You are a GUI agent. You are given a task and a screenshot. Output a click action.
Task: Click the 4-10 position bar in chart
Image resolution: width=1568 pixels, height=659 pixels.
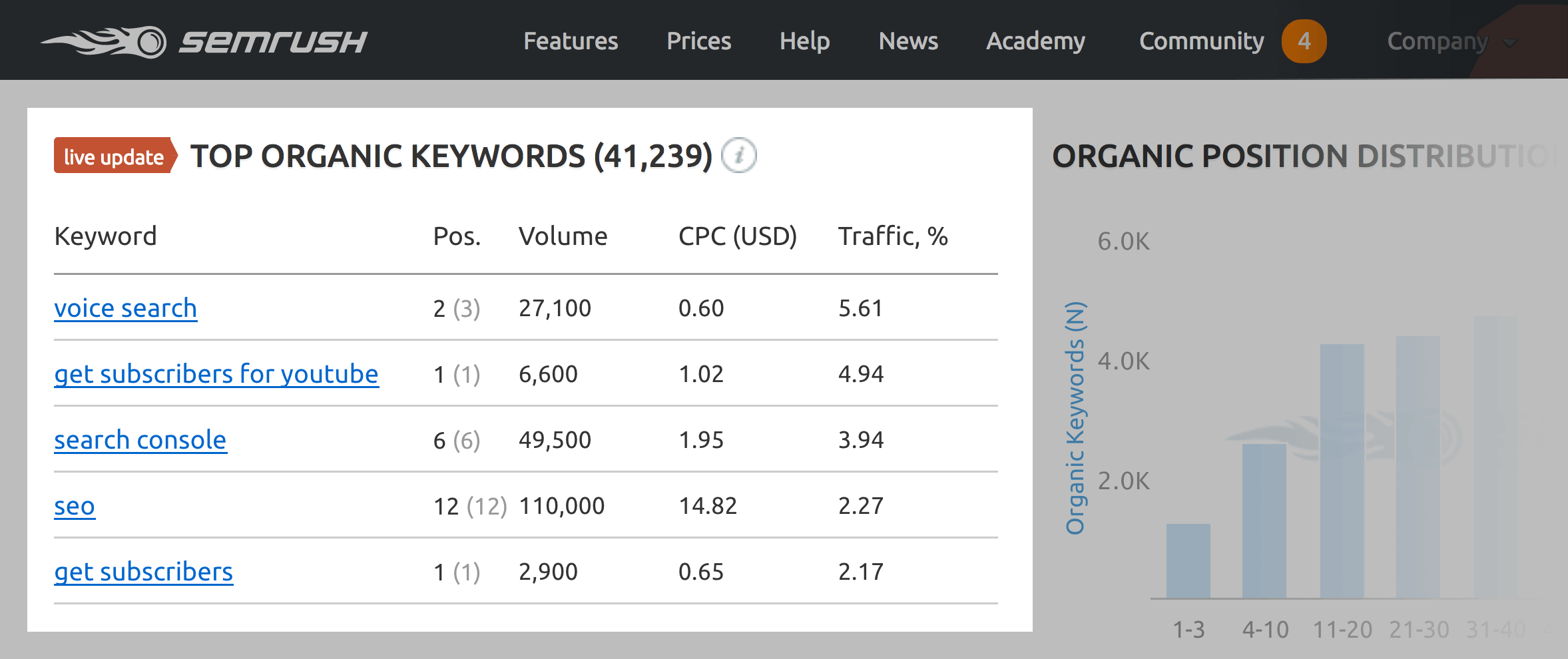point(1264,521)
